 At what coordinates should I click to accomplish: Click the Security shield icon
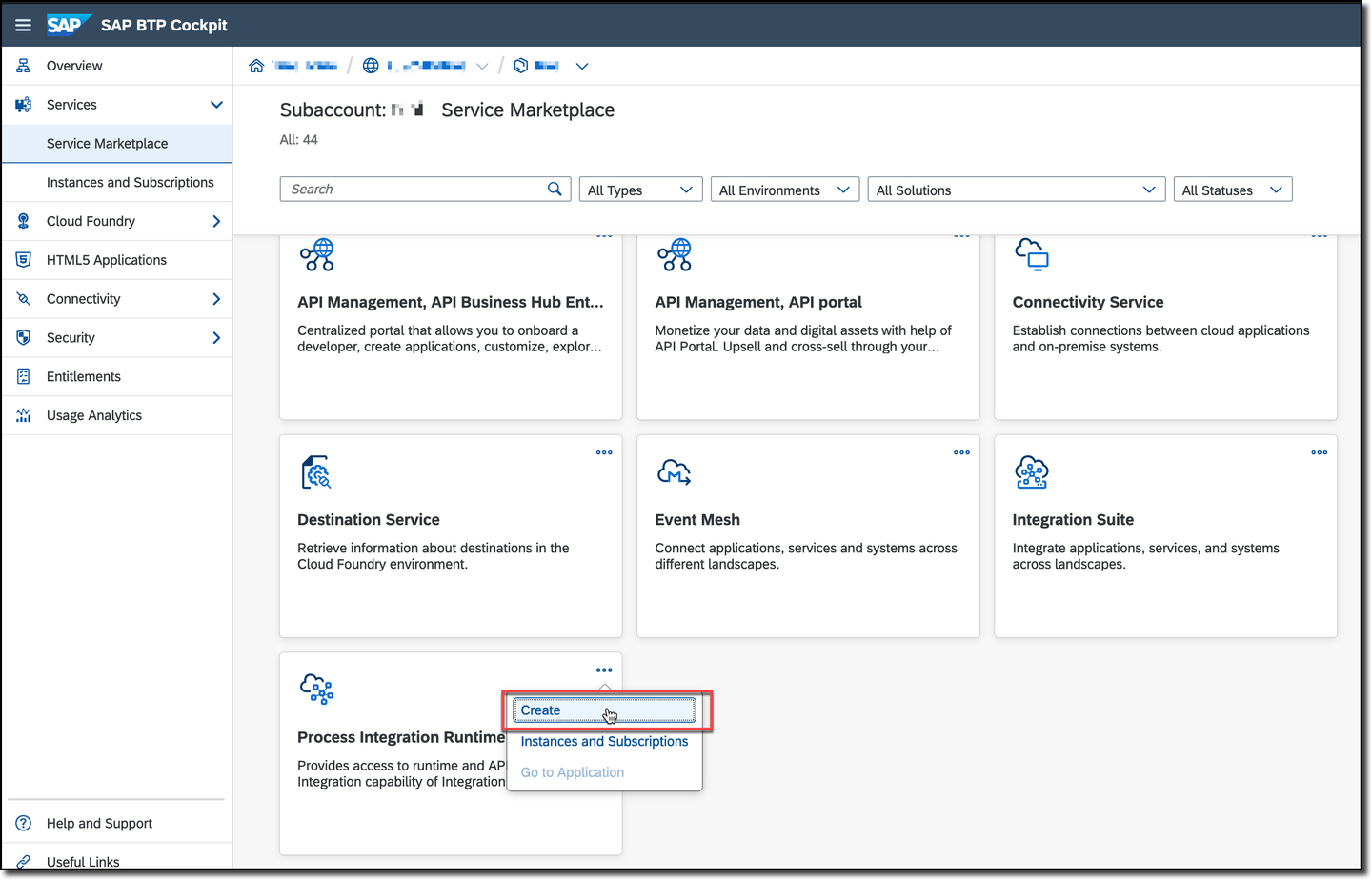click(x=24, y=338)
